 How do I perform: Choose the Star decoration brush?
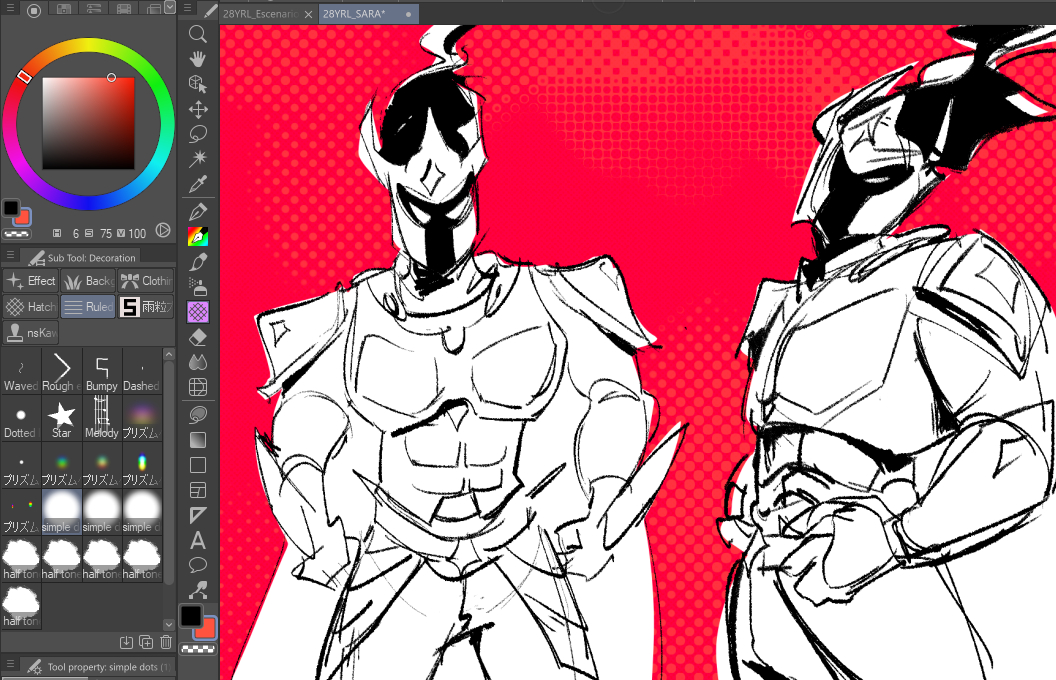pos(62,416)
